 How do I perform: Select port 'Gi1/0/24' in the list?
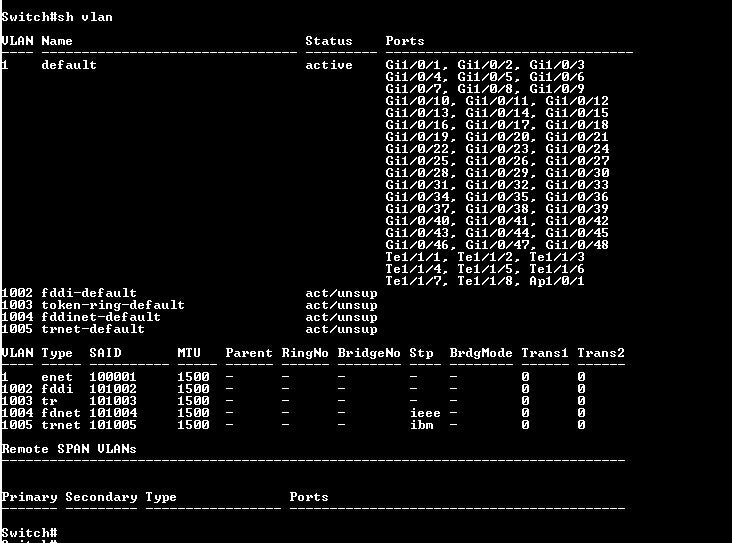pyautogui.click(x=577, y=149)
